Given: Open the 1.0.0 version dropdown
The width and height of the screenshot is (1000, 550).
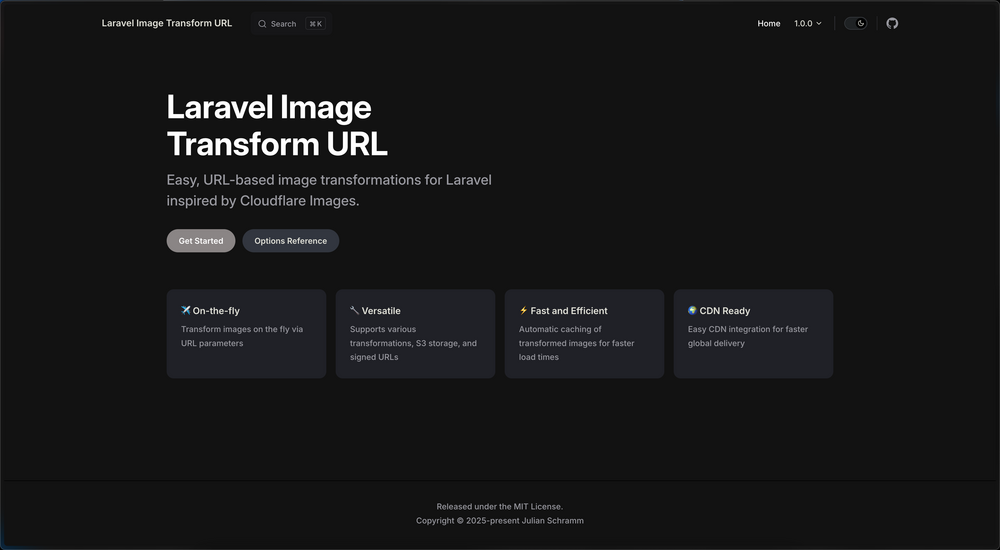Looking at the screenshot, I should tap(807, 23).
